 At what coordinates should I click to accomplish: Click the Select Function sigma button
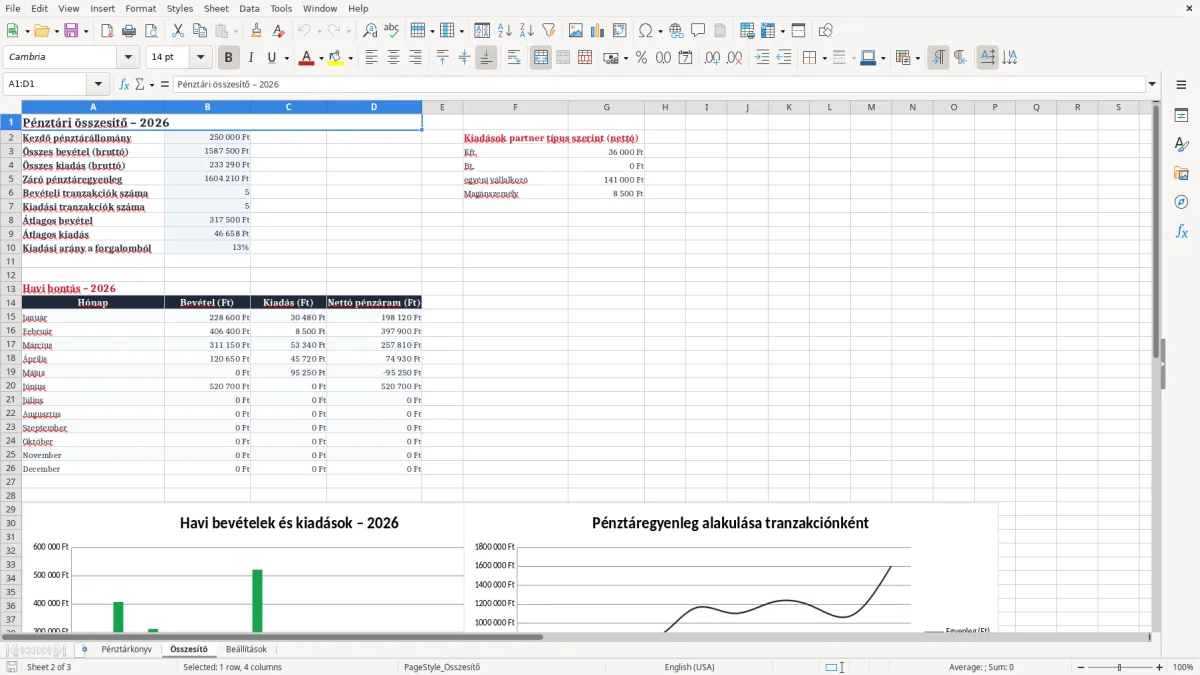tap(140, 85)
